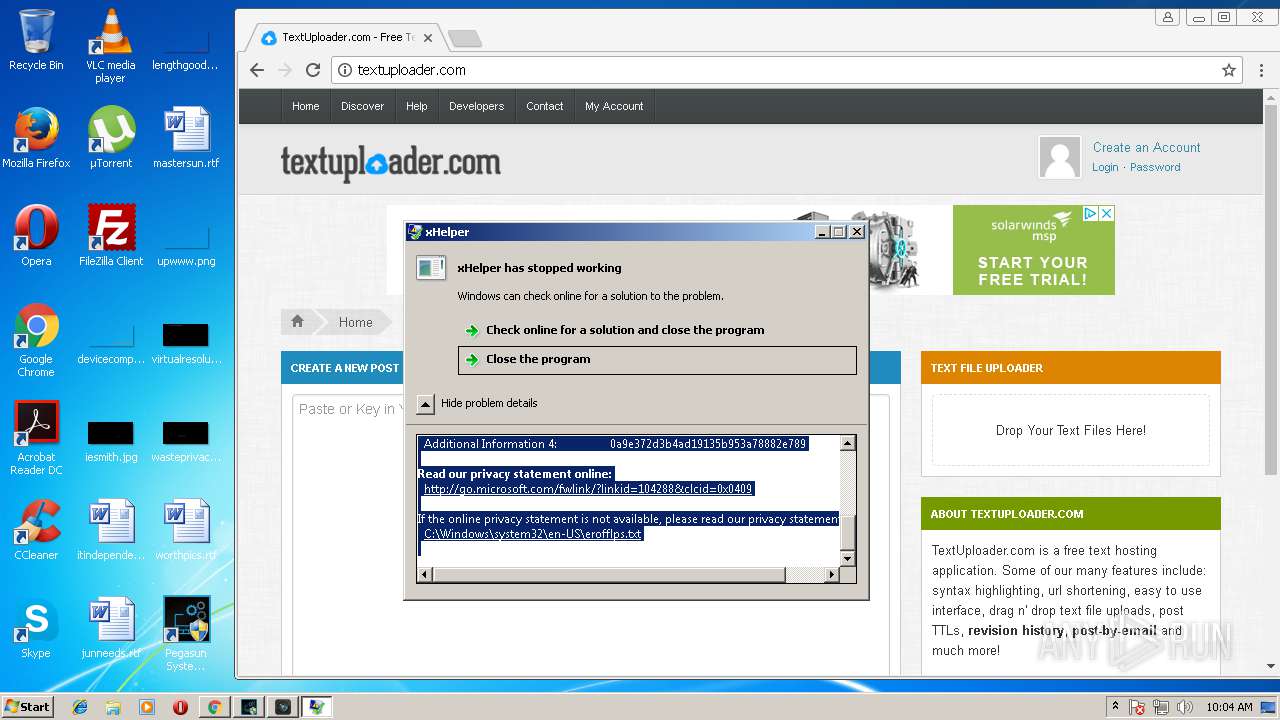The width and height of the screenshot is (1280, 720).
Task: Open the Start menu
Action: 28,707
